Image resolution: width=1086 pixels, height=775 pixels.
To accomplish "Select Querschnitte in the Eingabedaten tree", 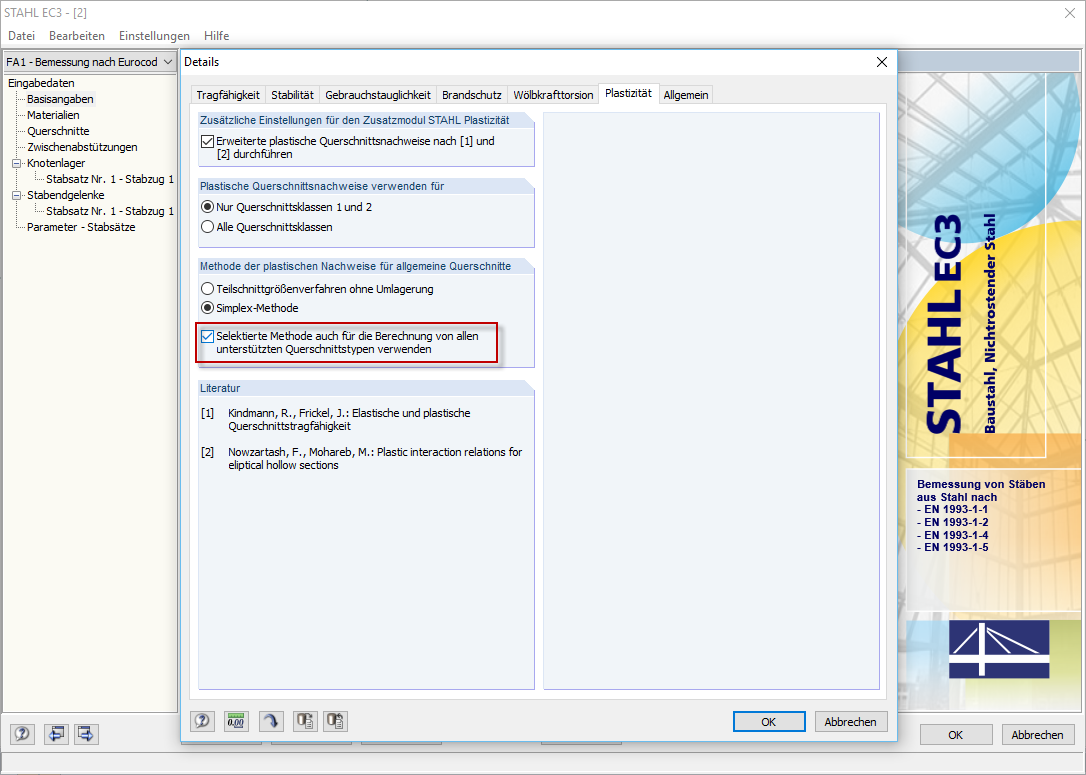I will (x=55, y=130).
